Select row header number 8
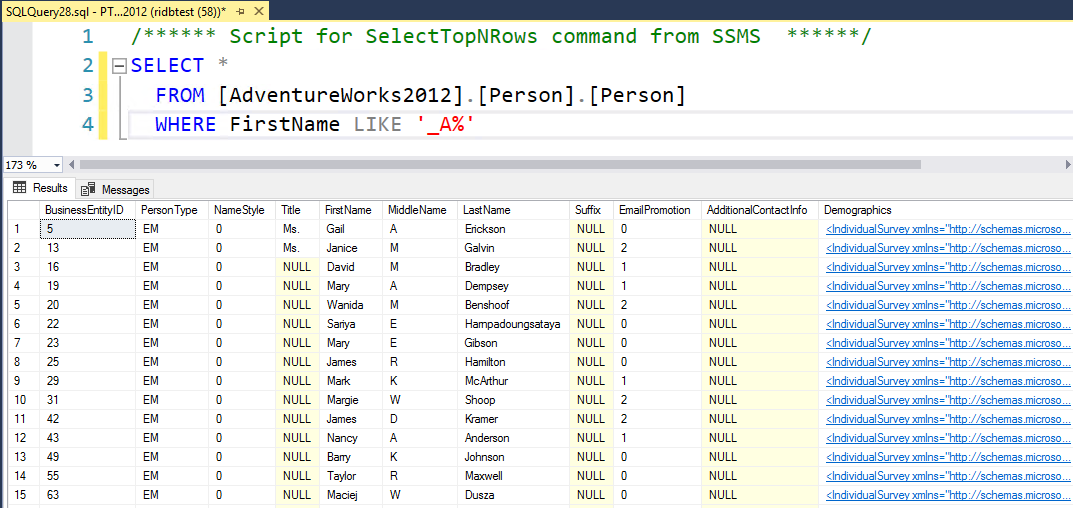 (x=23, y=362)
